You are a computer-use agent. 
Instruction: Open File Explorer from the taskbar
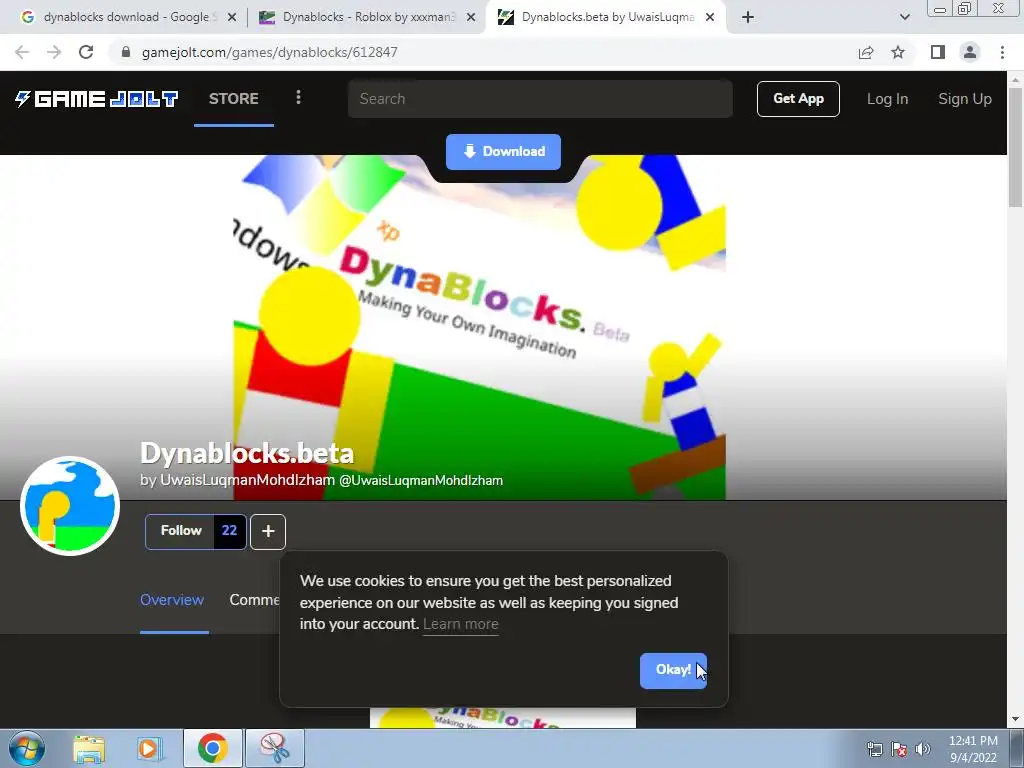click(89, 748)
